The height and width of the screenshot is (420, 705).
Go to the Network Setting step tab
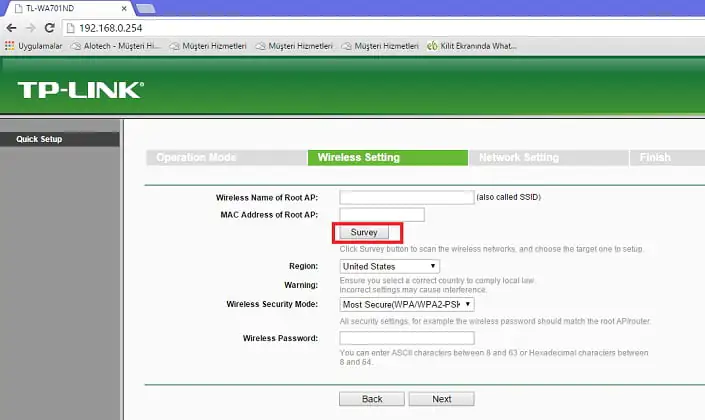(549, 157)
